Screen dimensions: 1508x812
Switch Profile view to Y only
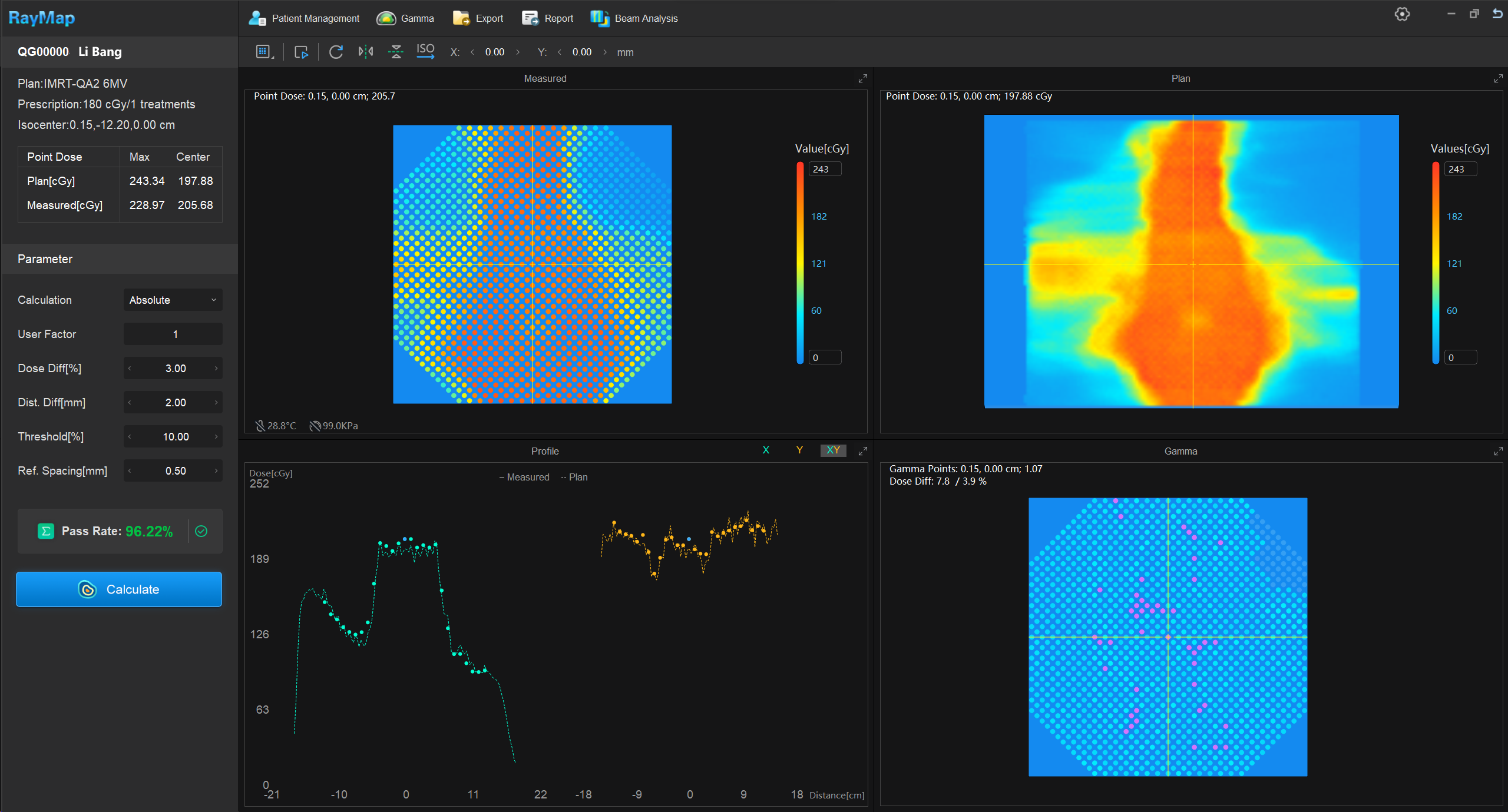(799, 450)
